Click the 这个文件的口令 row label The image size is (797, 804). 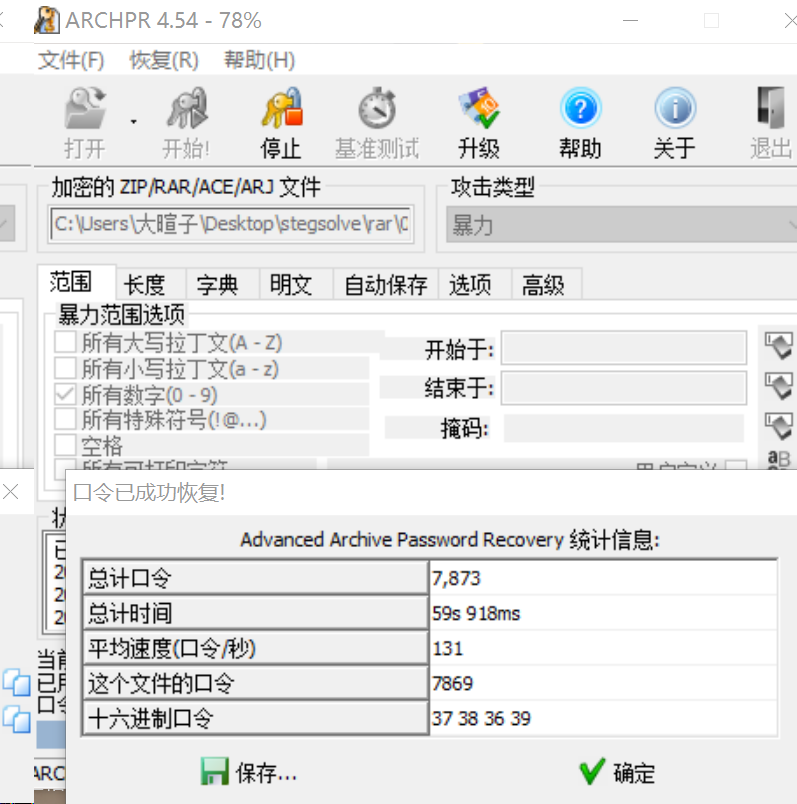[255, 684]
